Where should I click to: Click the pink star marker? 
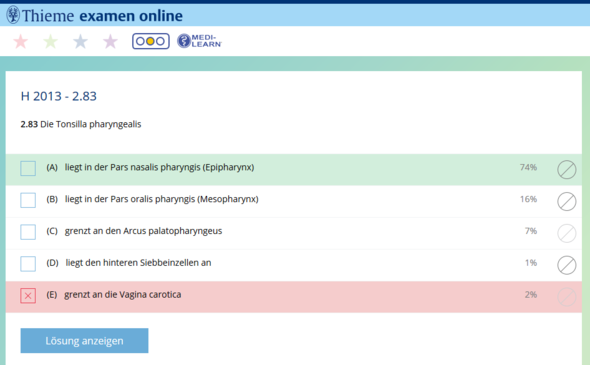pos(21,41)
